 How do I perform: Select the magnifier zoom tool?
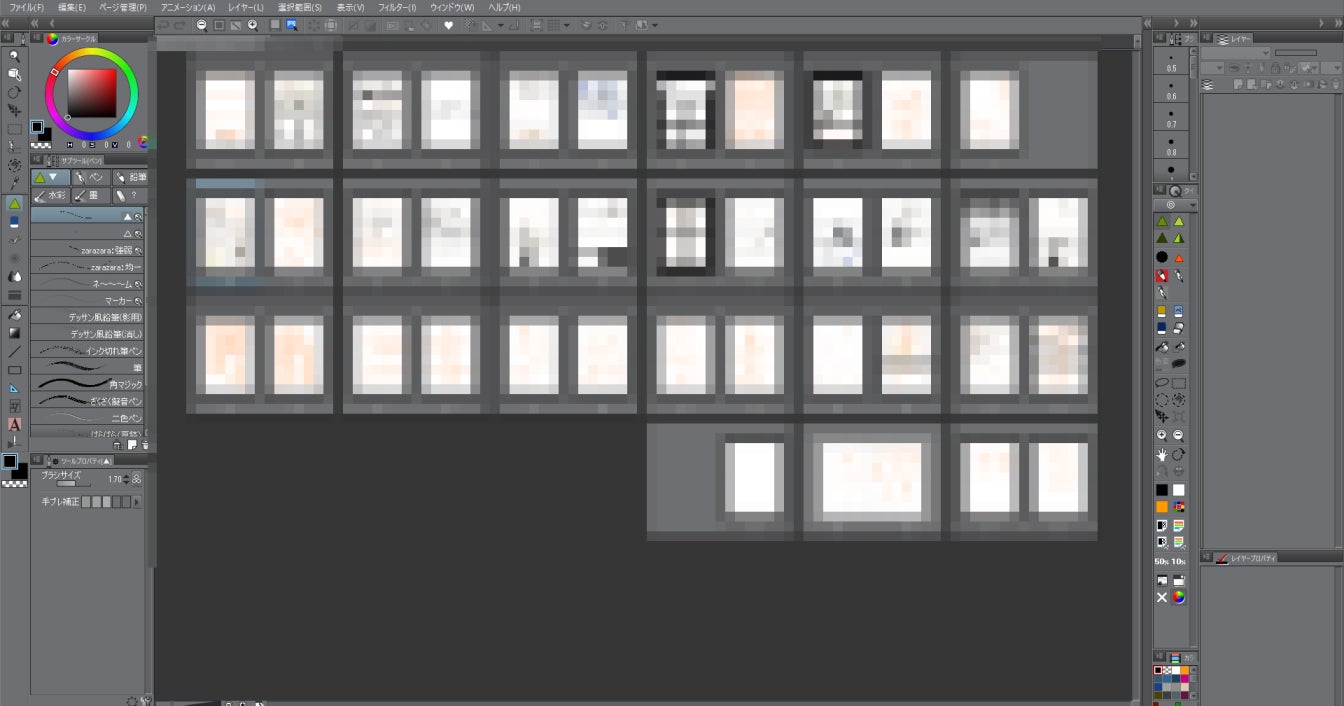click(x=14, y=57)
